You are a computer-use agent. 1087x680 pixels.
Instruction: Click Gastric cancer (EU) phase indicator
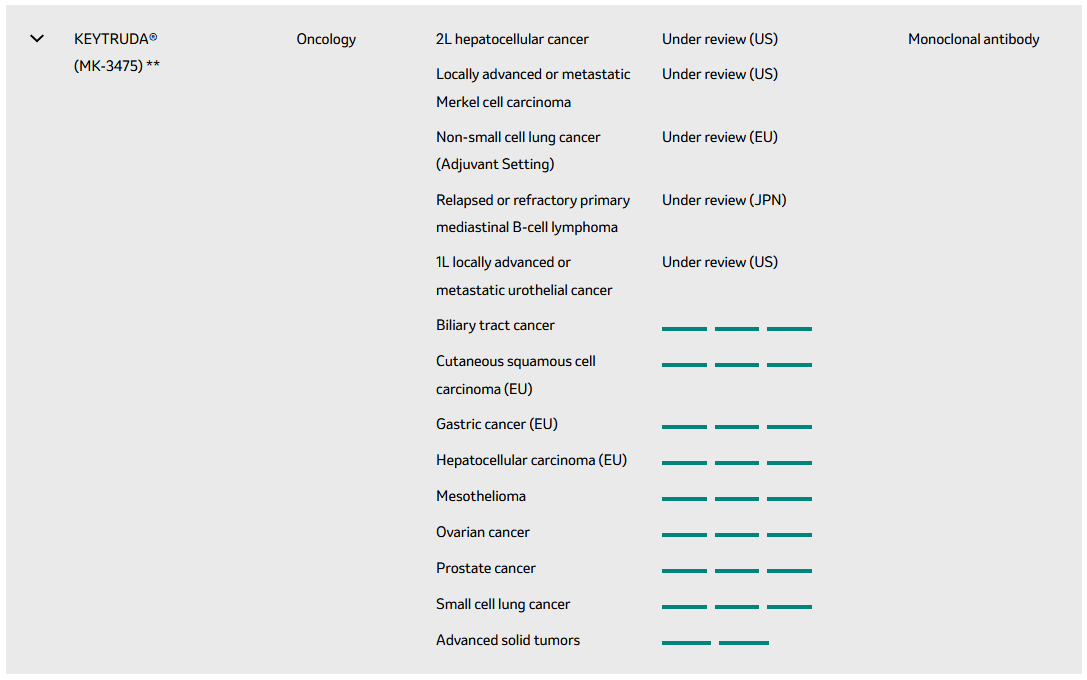click(x=737, y=427)
